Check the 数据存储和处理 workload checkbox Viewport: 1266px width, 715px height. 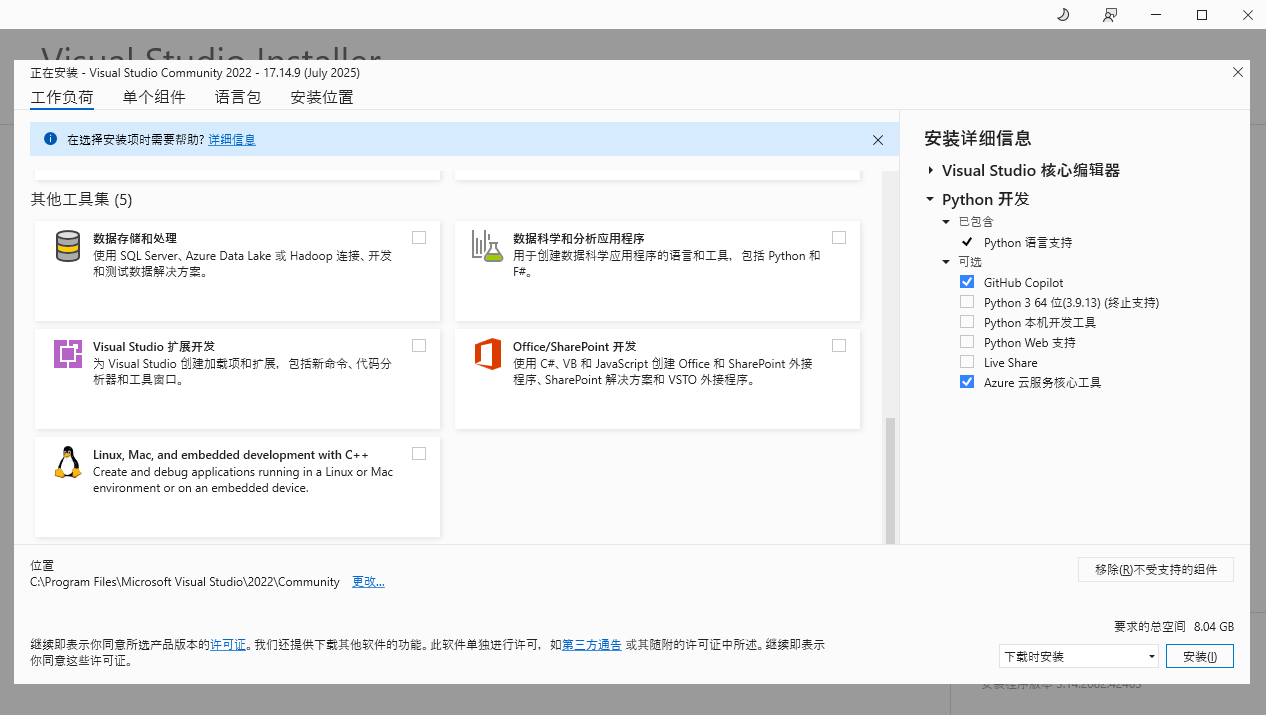(x=419, y=237)
